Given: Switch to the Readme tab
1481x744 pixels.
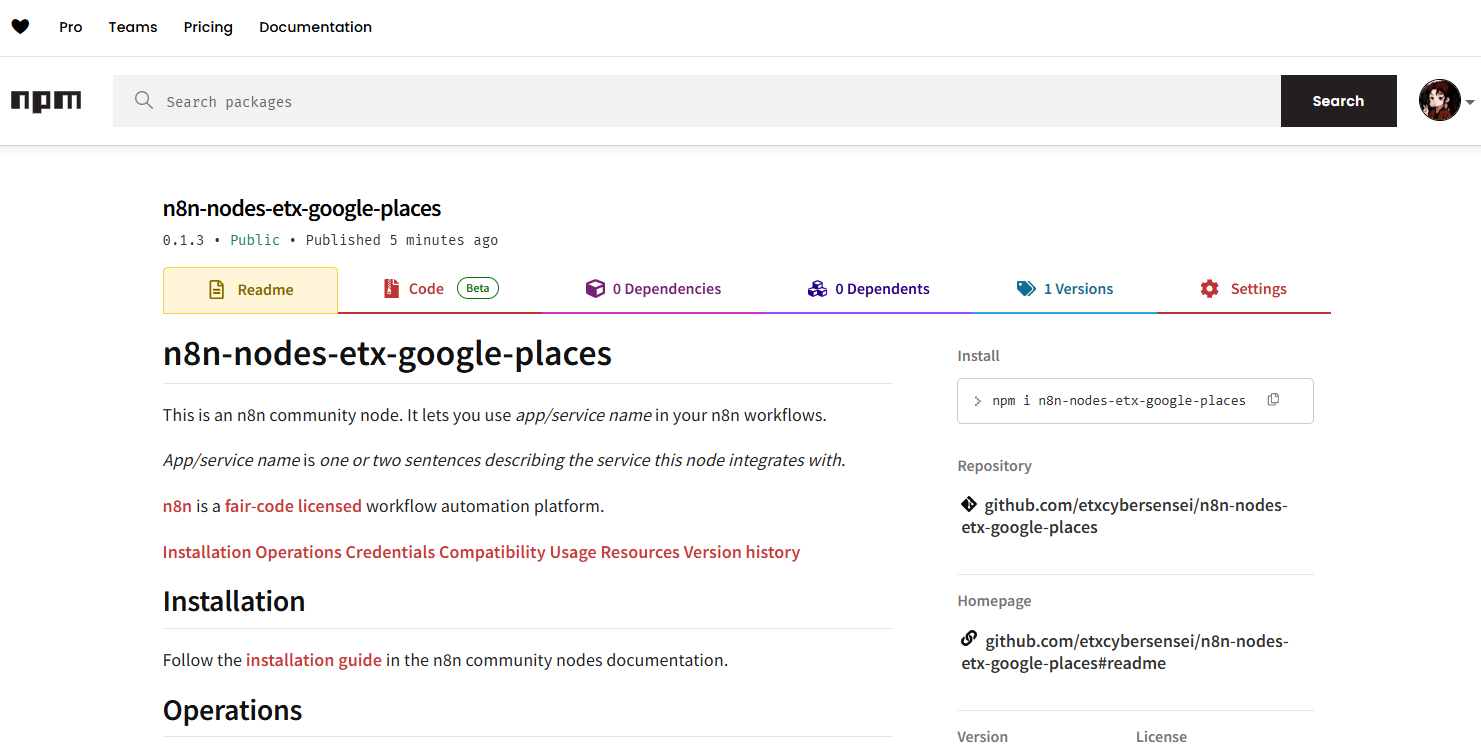Looking at the screenshot, I should [250, 290].
